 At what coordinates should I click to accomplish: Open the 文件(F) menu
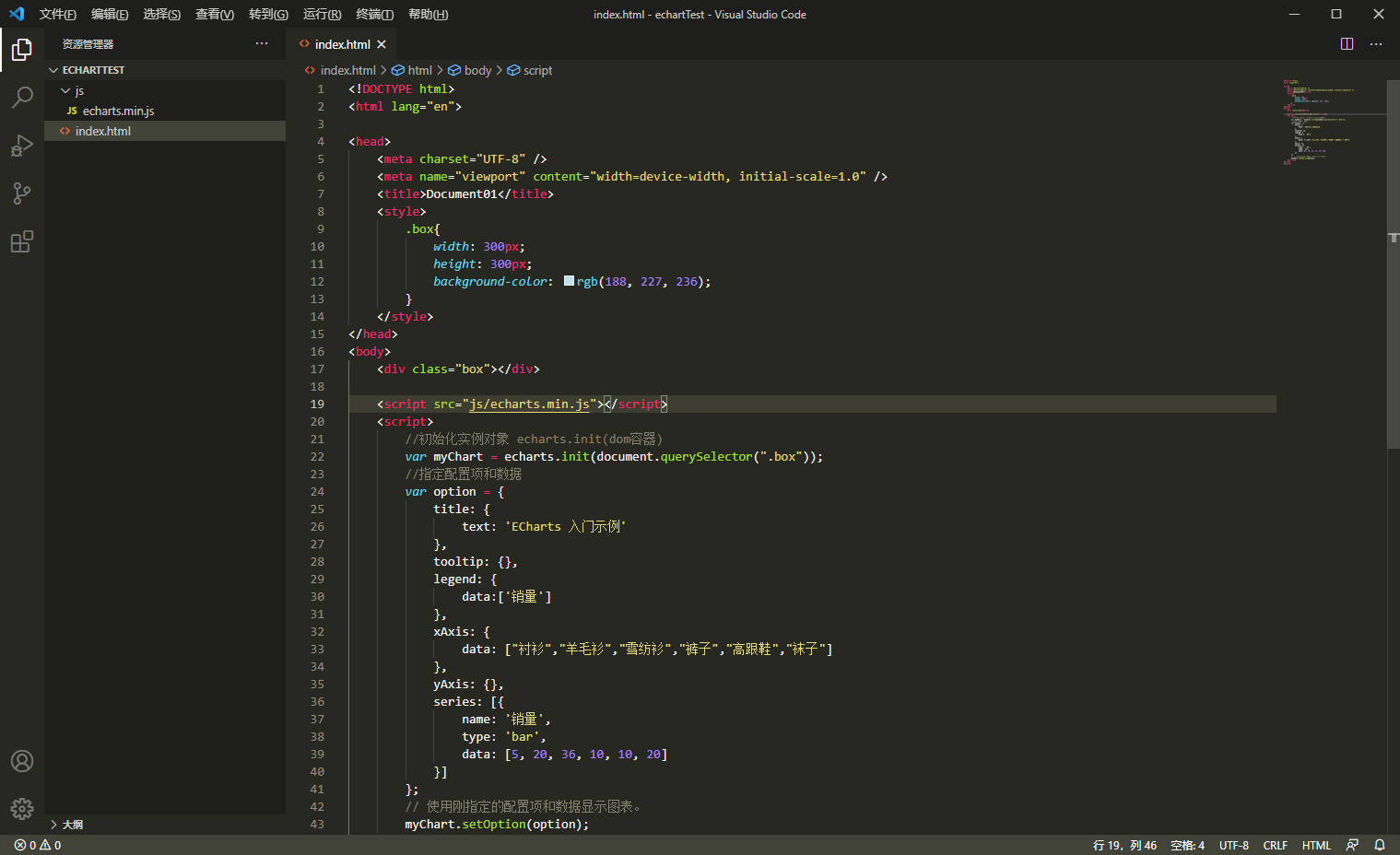pos(58,14)
